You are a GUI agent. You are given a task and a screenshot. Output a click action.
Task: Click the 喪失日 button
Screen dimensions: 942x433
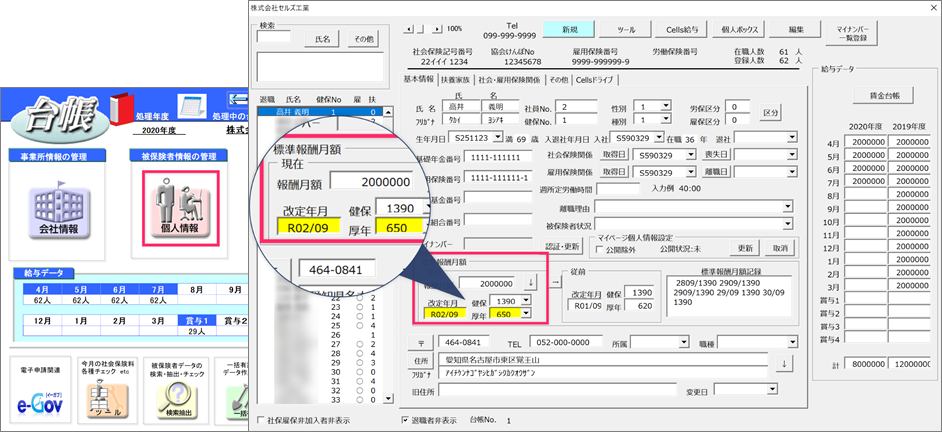tap(717, 154)
